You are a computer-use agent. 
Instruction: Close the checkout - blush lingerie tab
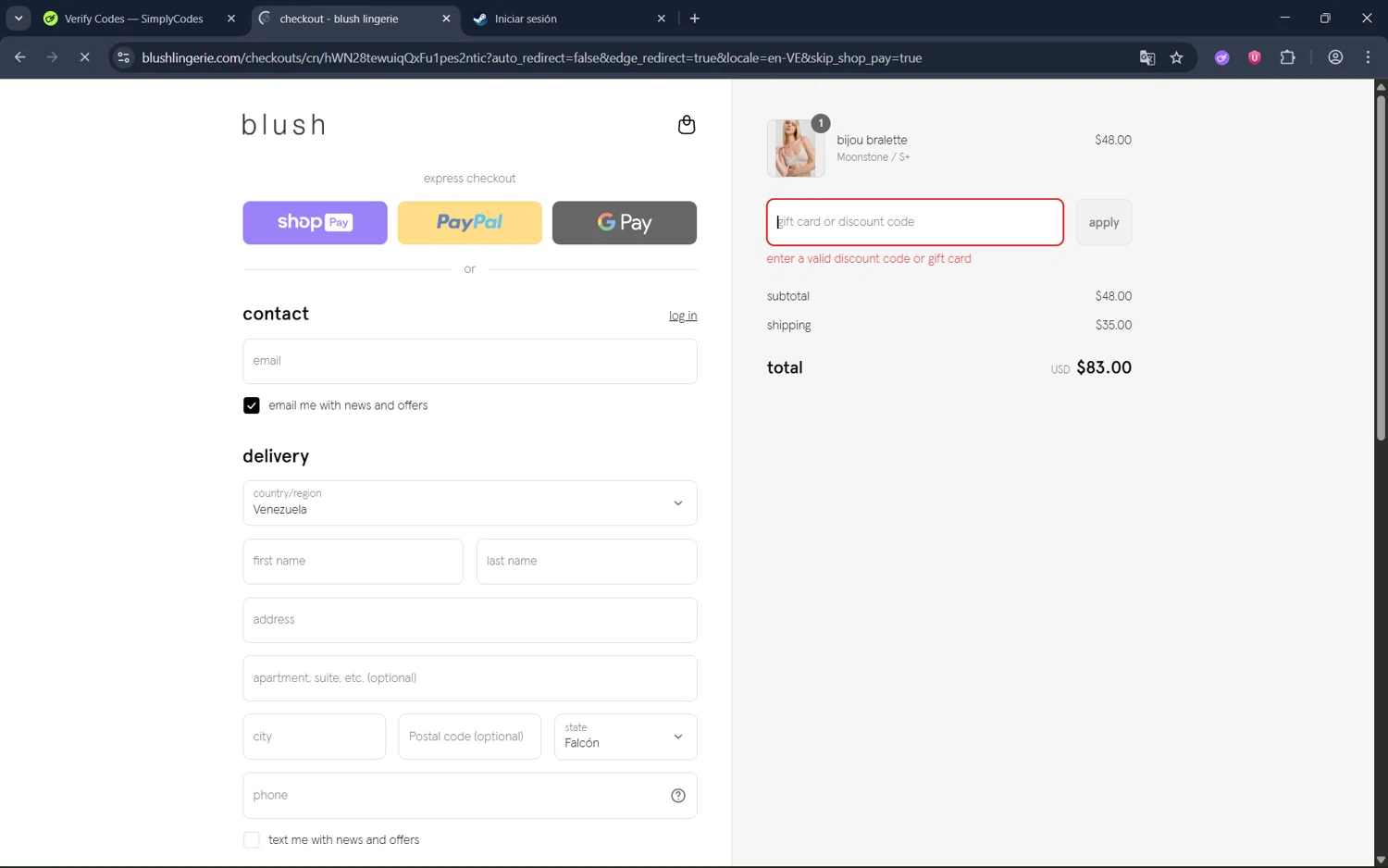(446, 19)
